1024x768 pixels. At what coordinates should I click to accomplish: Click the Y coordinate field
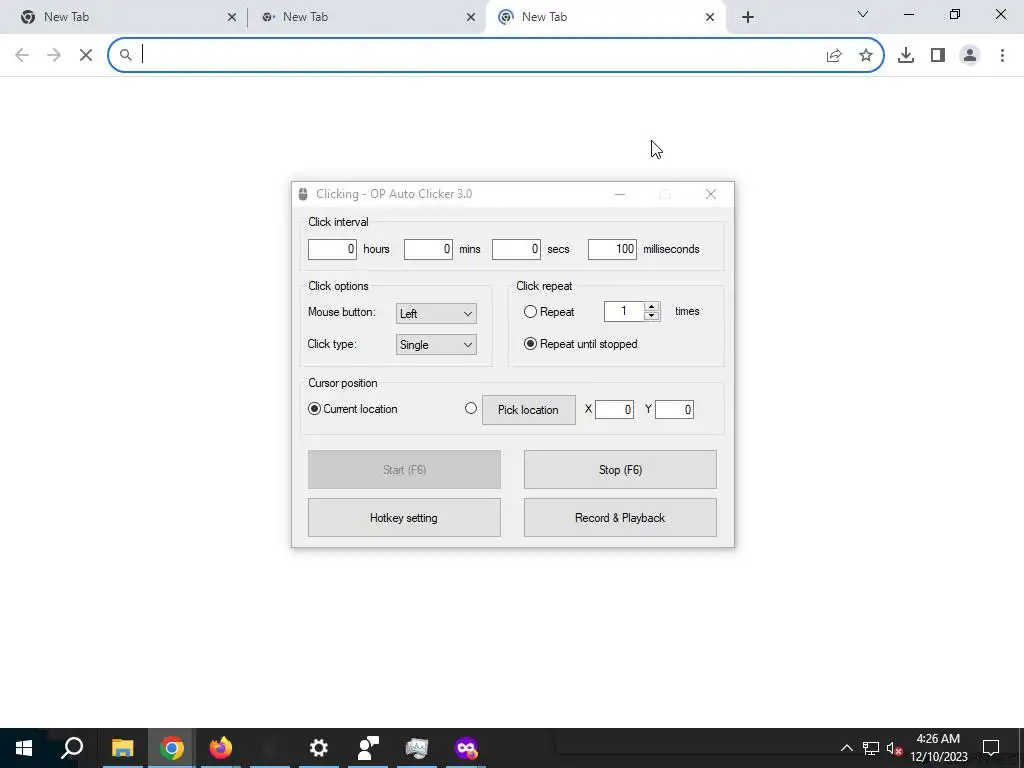click(674, 409)
